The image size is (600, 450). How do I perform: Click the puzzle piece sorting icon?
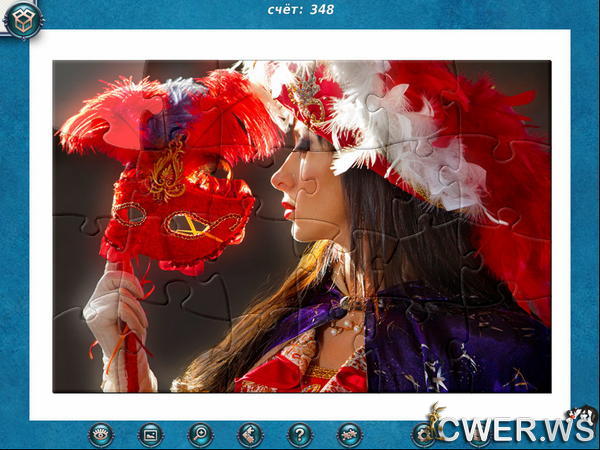(x=250, y=434)
